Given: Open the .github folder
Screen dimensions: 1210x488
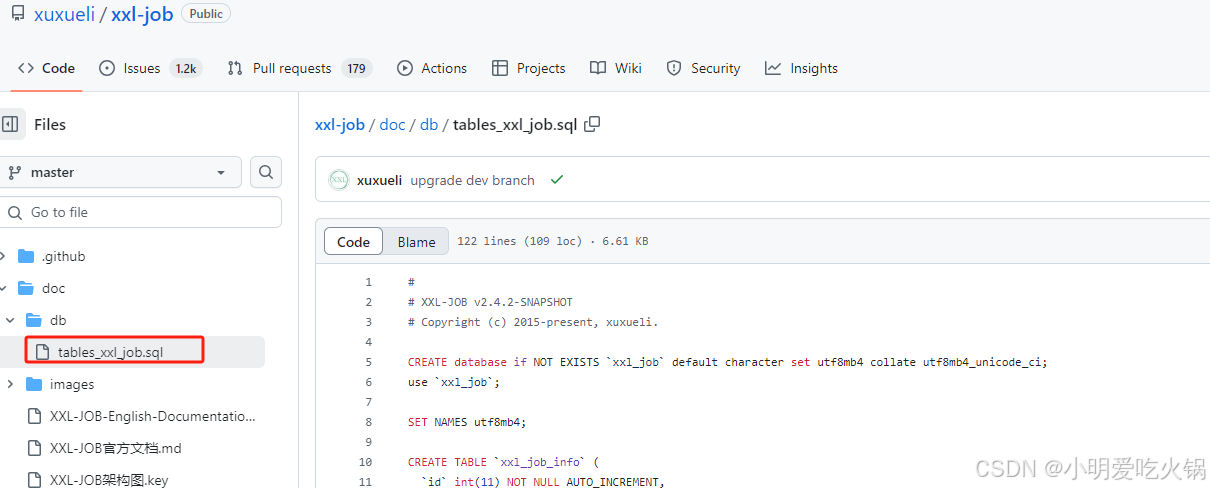Looking at the screenshot, I should 64,256.
